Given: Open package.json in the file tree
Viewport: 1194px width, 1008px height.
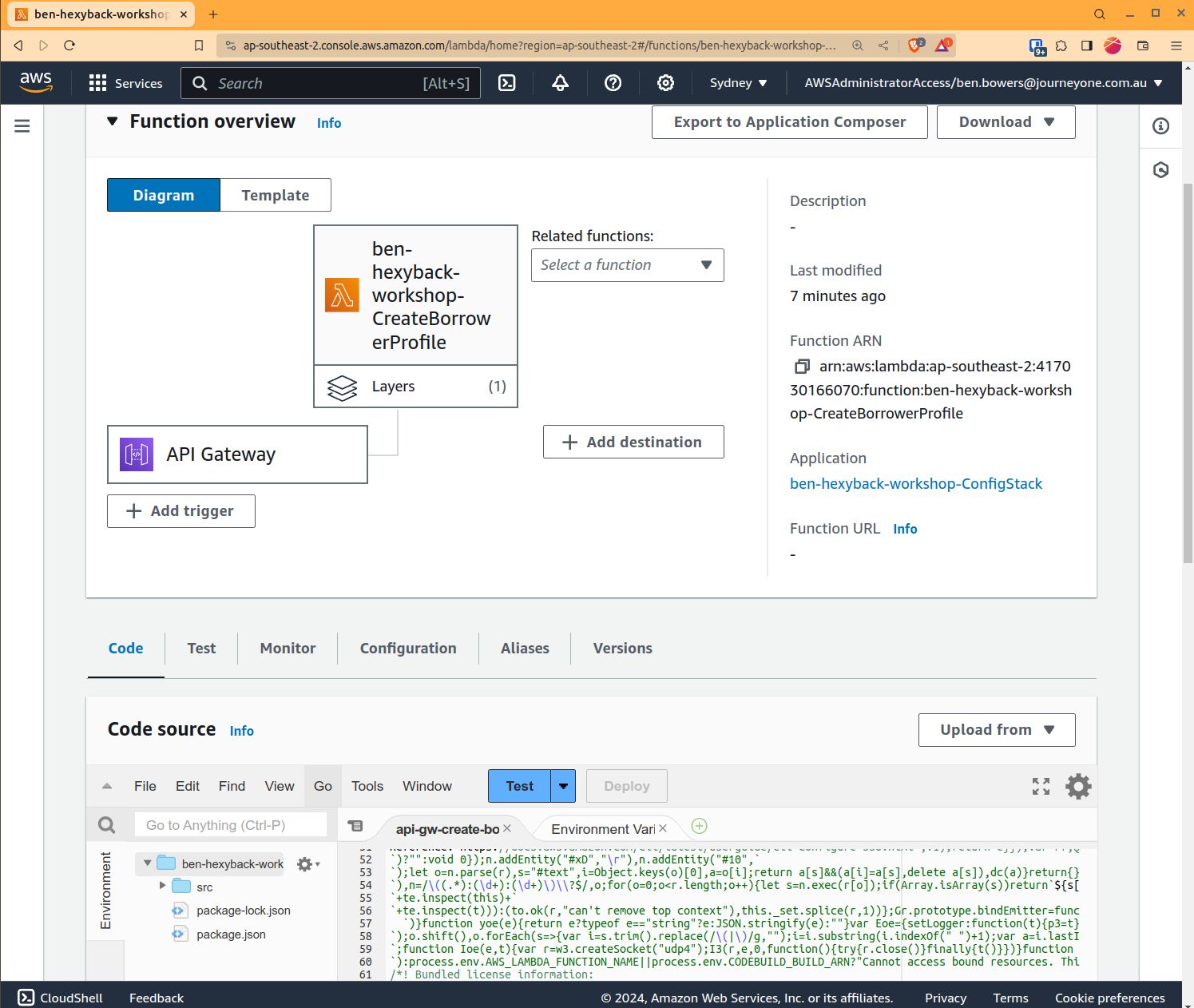Looking at the screenshot, I should coord(231,935).
